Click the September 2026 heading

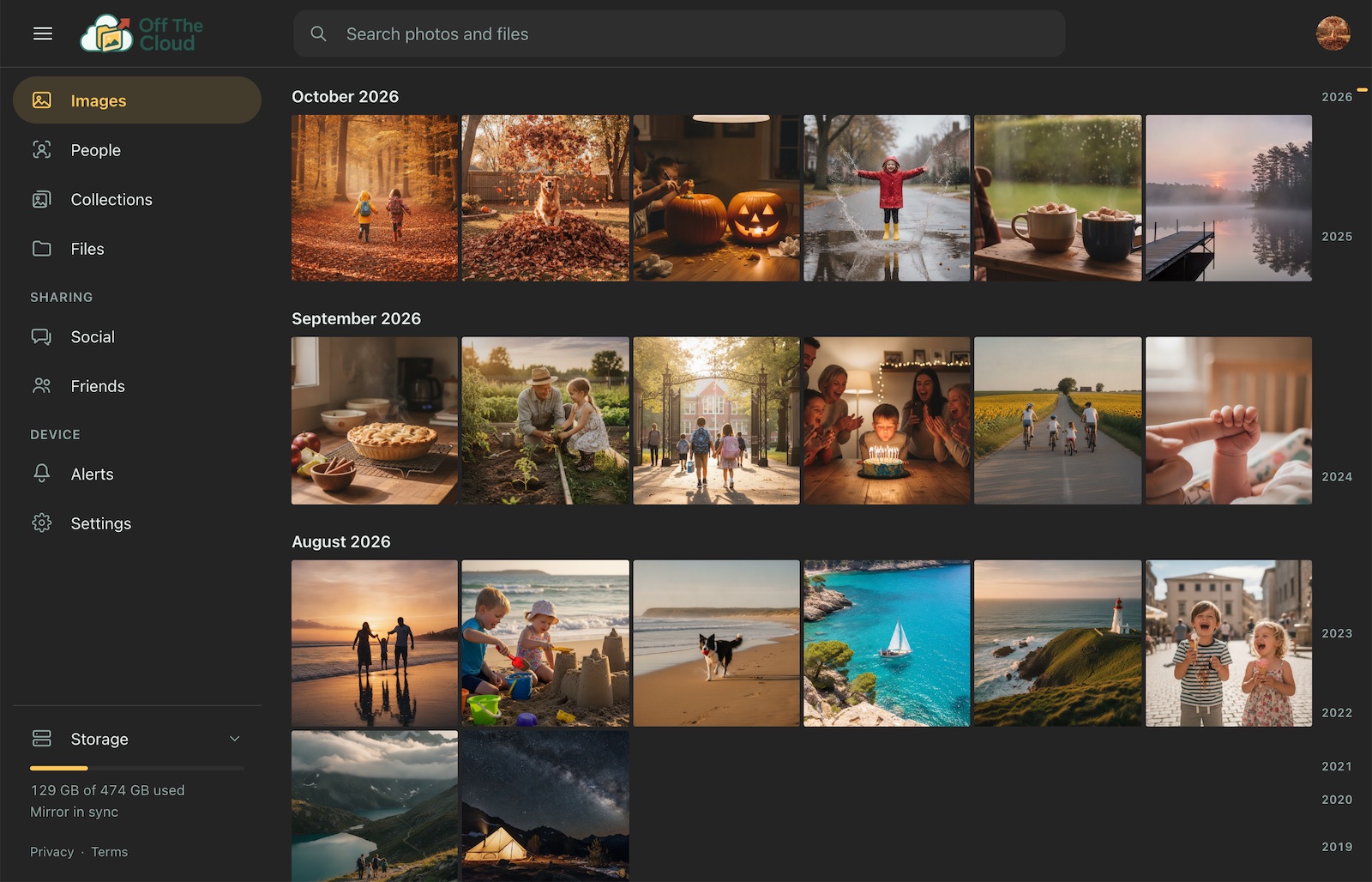[x=357, y=319]
